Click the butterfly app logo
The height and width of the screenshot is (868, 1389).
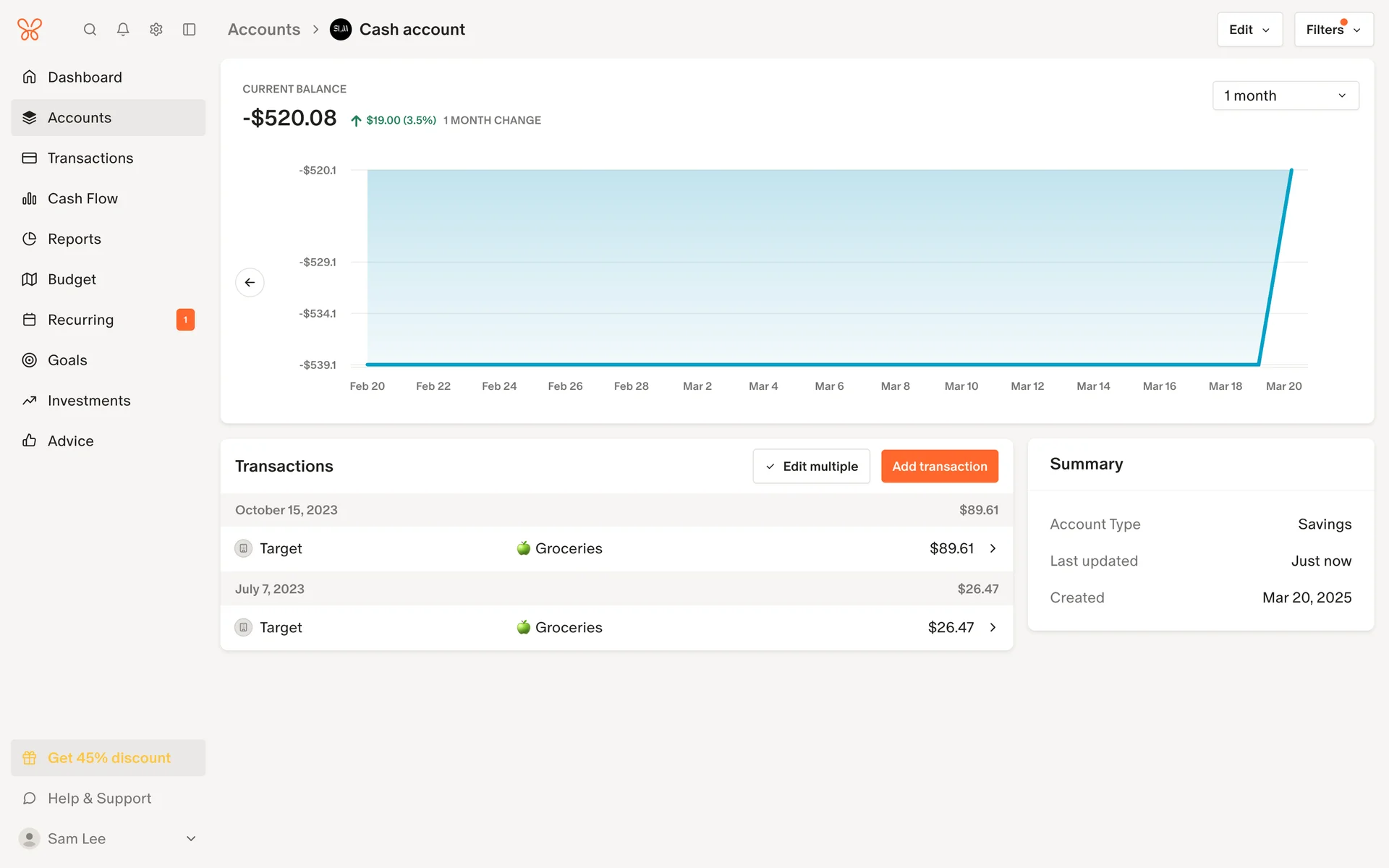pos(30,30)
